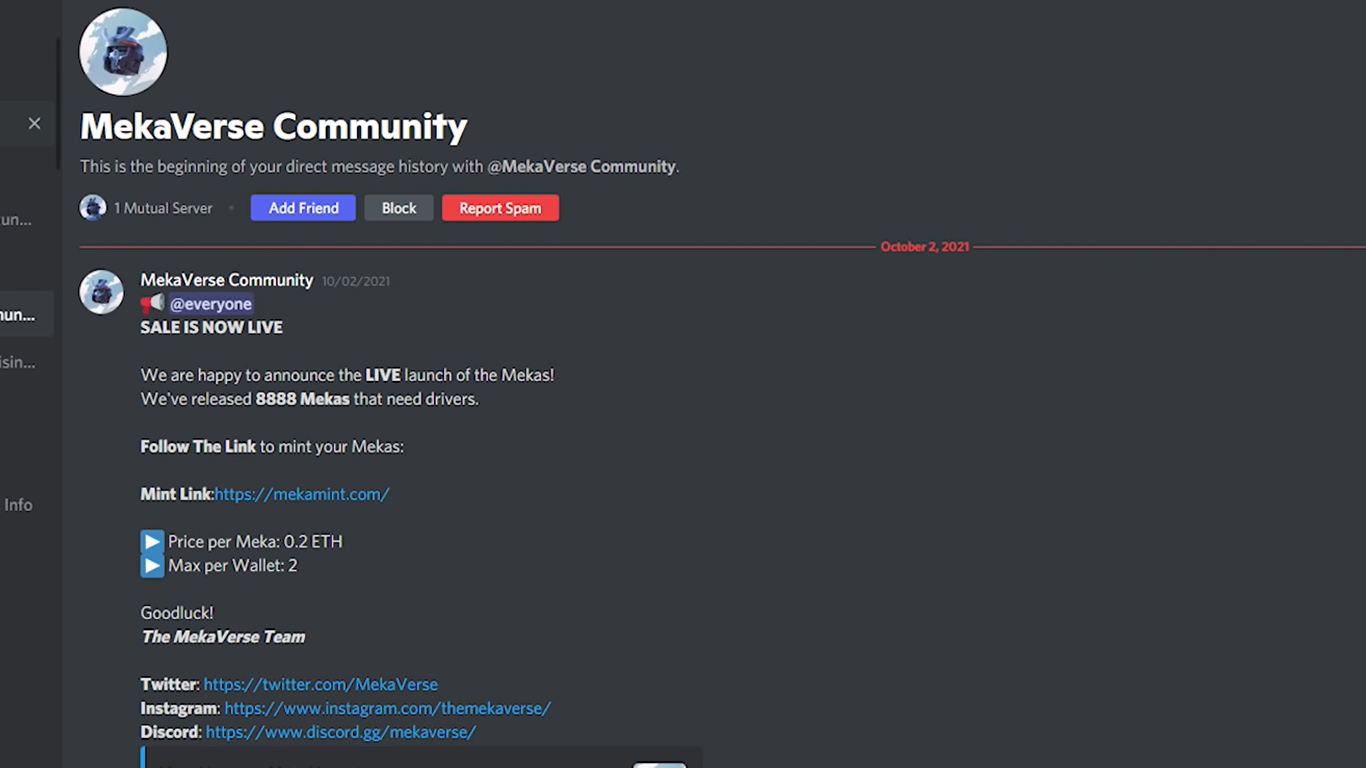
Task: Click the blue arrow emoji beside Max per Wallet
Action: click(x=151, y=564)
